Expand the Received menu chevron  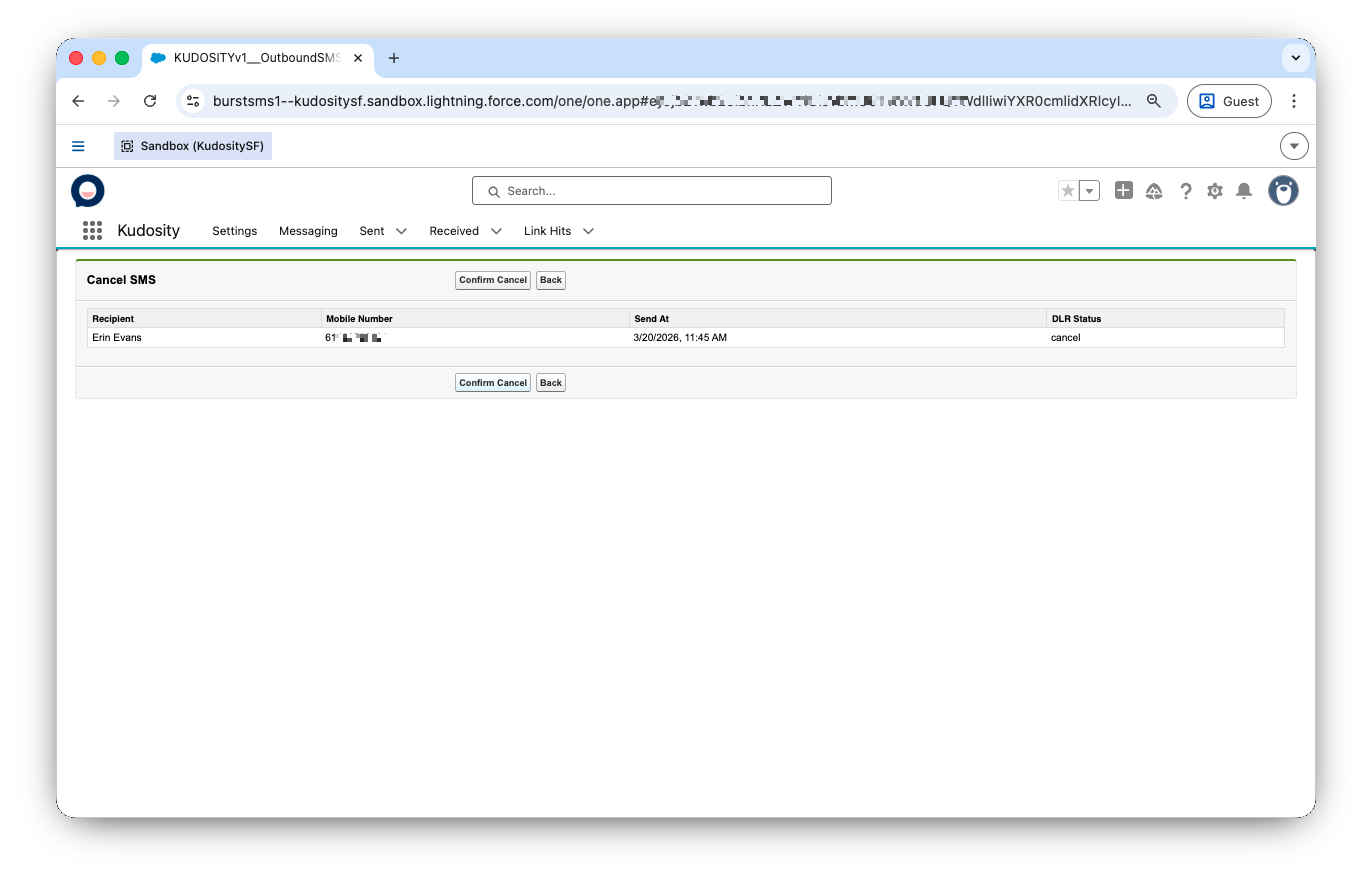click(x=496, y=231)
